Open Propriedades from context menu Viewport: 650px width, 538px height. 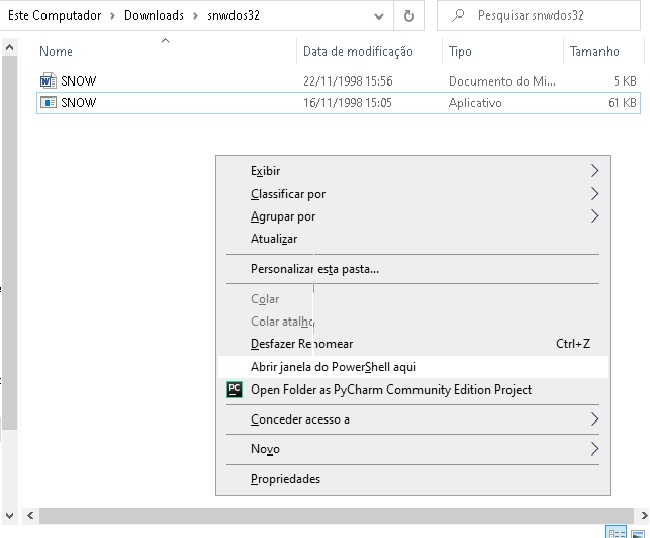[285, 479]
